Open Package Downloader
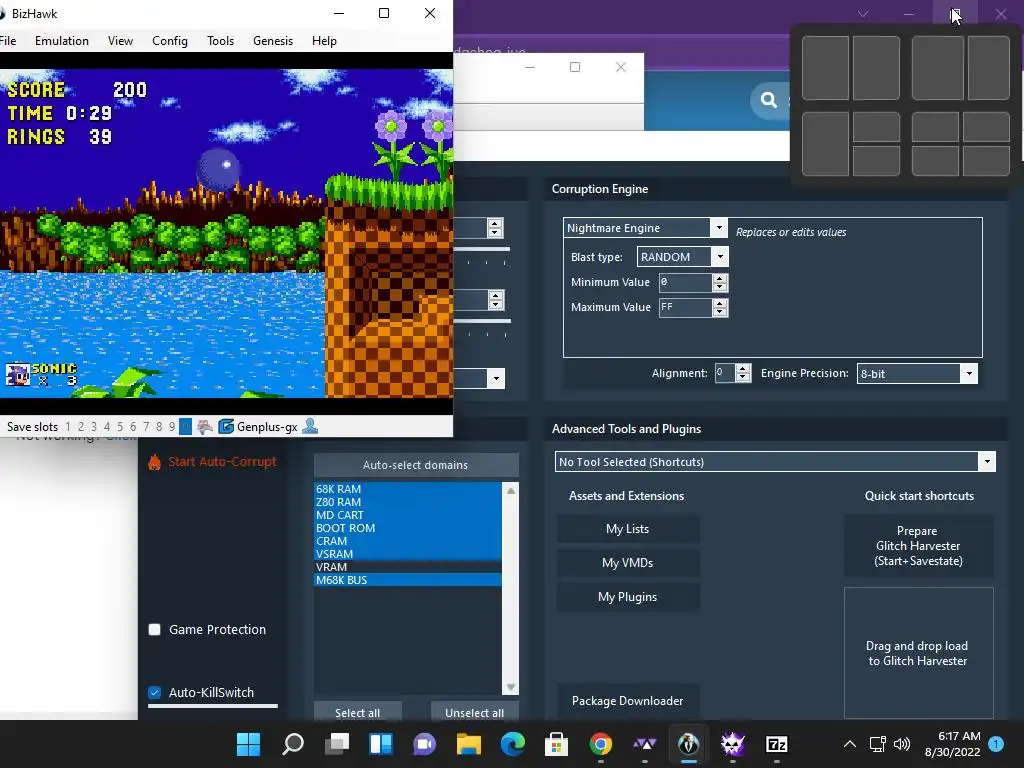Viewport: 1024px width, 768px height. click(628, 701)
